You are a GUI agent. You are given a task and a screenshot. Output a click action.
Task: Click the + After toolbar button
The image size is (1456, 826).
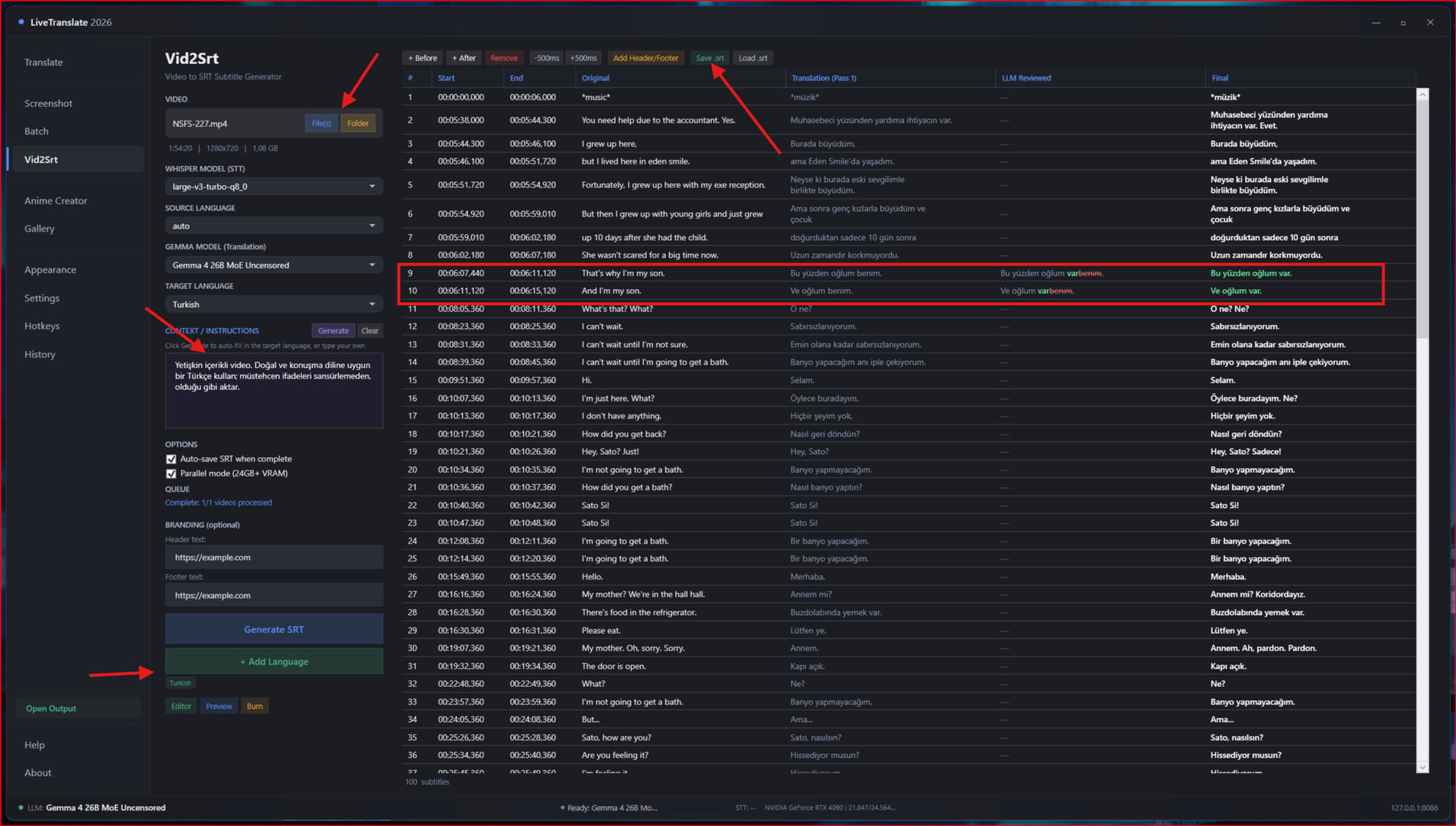point(463,58)
